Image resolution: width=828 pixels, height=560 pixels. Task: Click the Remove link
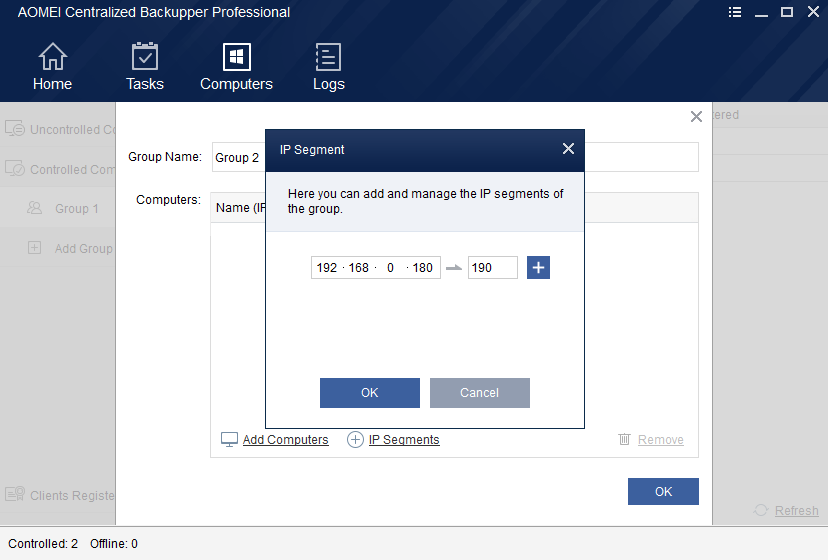coord(661,440)
